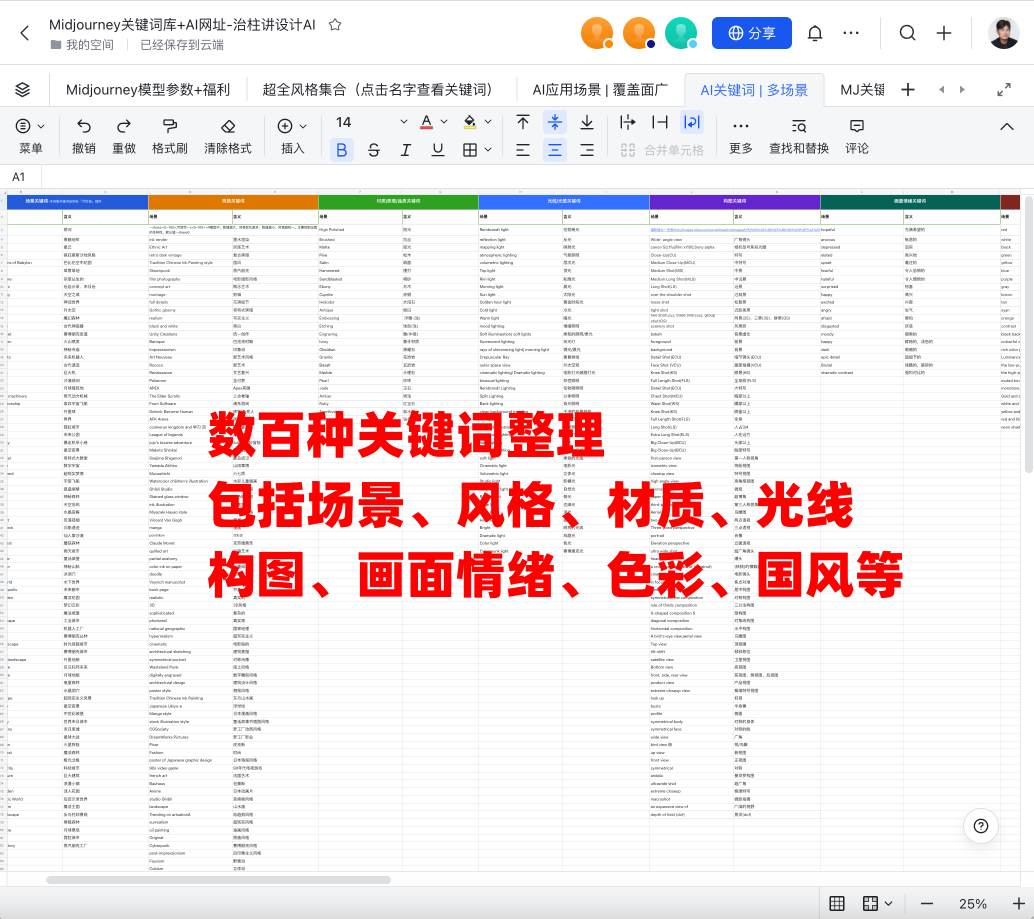Open the user profile avatar
This screenshot has height=919, width=1034.
1004,33
